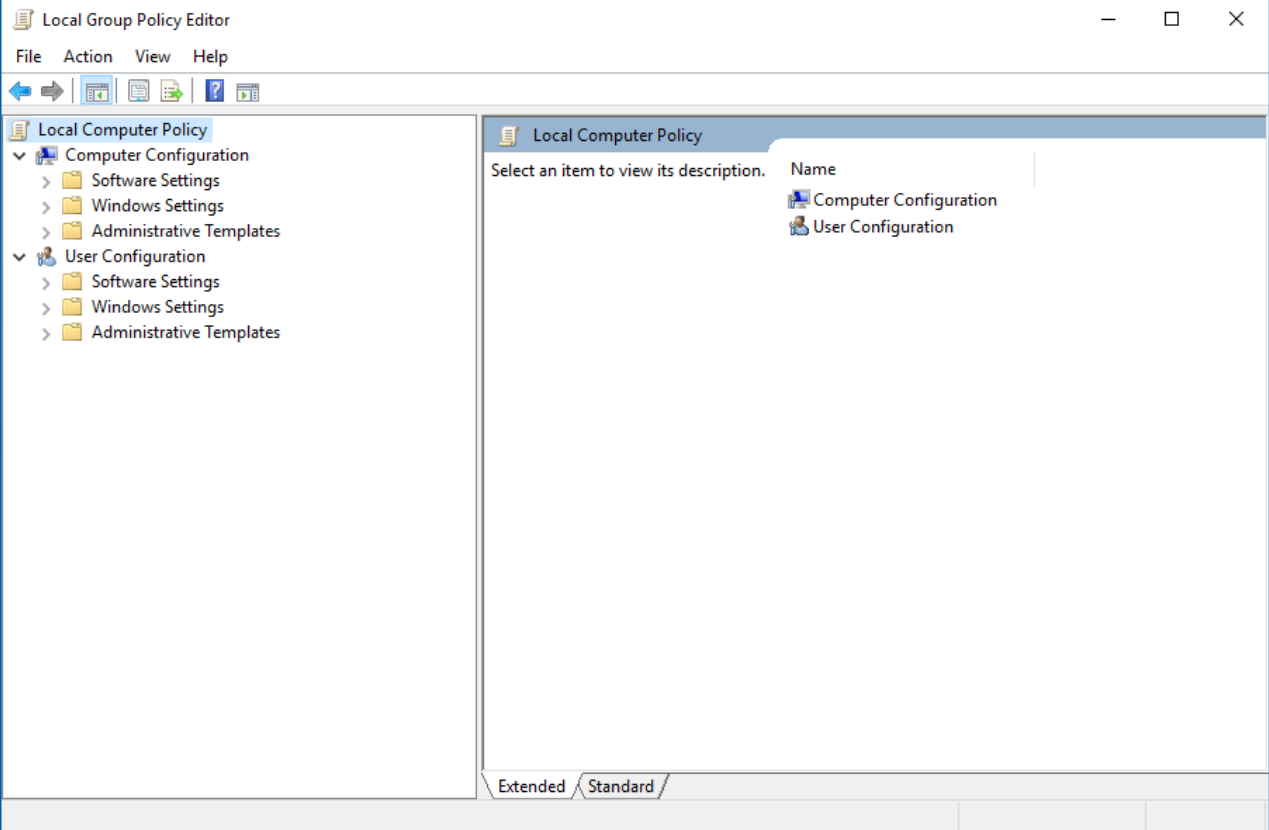This screenshot has width=1269, height=830.
Task: Click the Properties toolbar icon
Action: pos(139,92)
